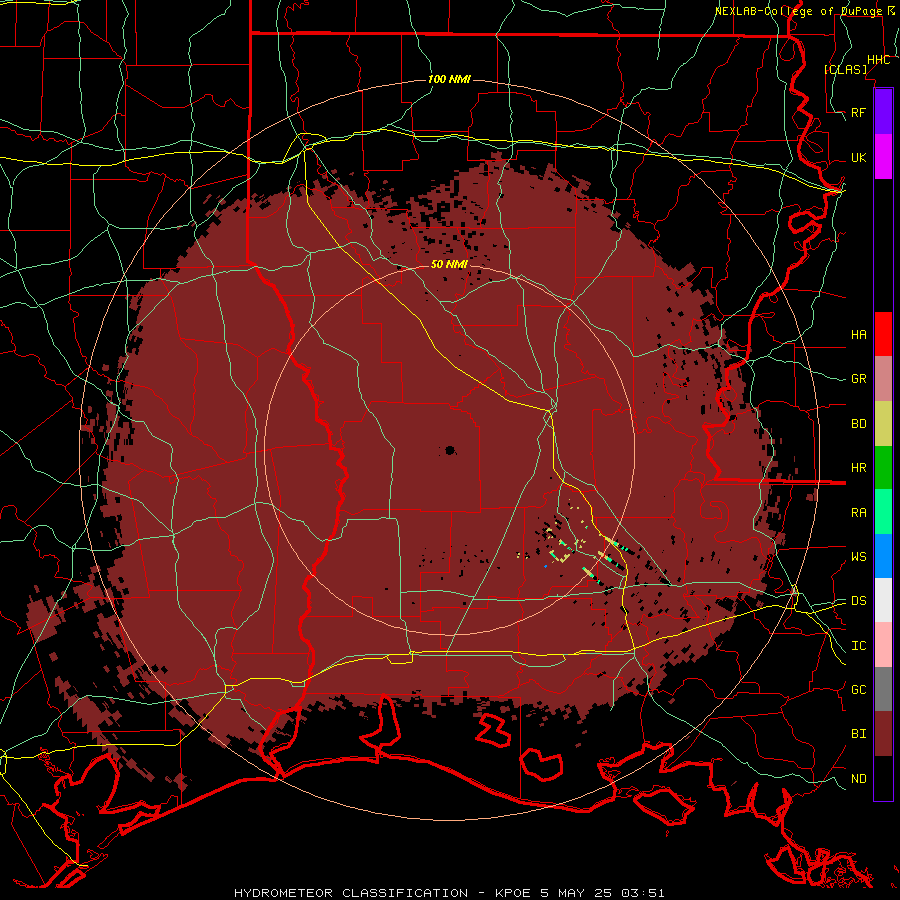Click the HA legend label

click(x=858, y=335)
